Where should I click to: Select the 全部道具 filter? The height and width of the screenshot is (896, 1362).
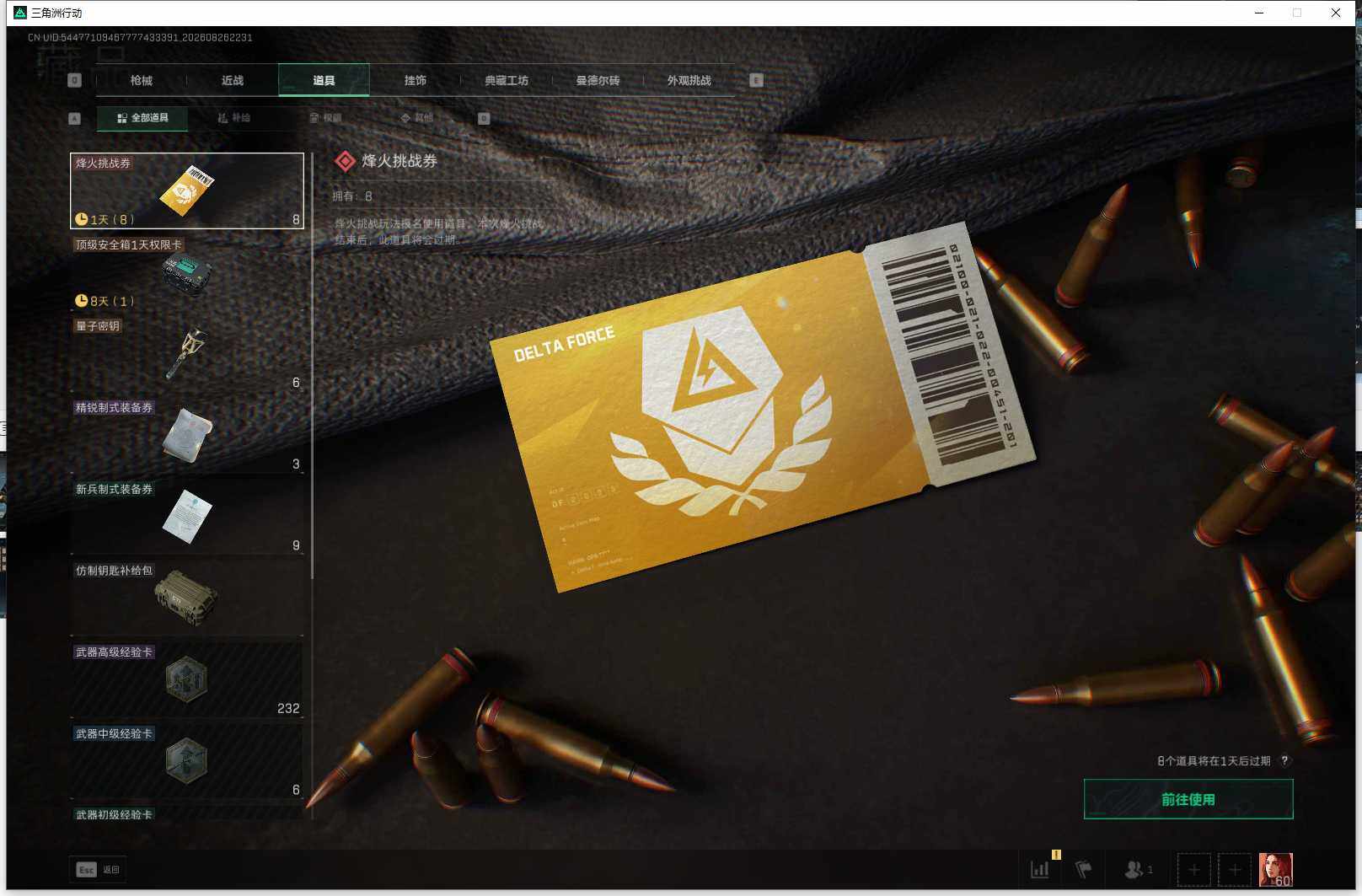point(142,118)
